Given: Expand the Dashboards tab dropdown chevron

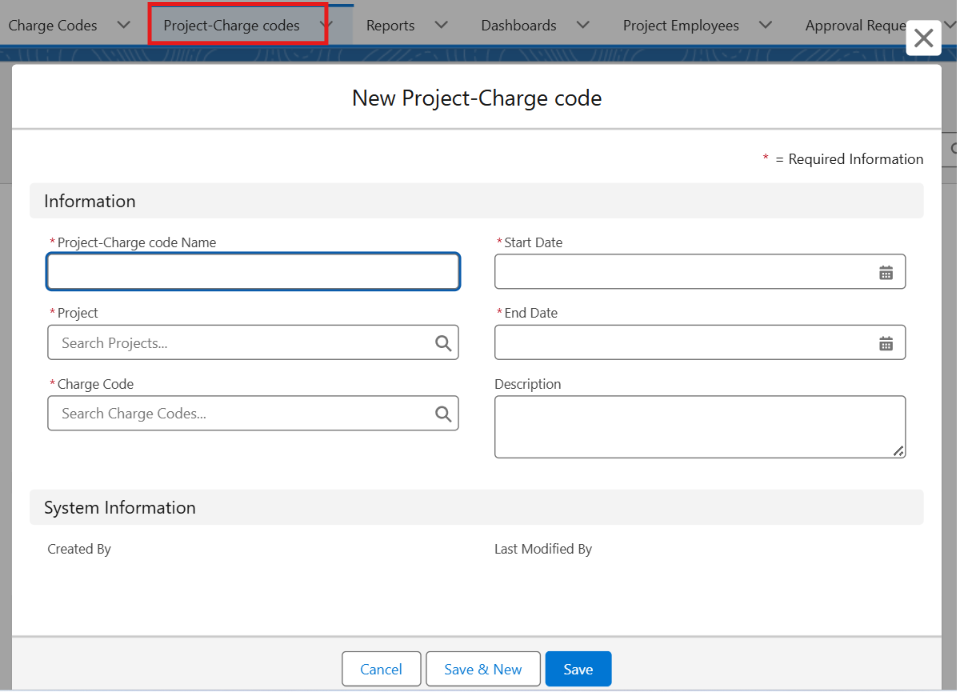Looking at the screenshot, I should click(x=583, y=25).
